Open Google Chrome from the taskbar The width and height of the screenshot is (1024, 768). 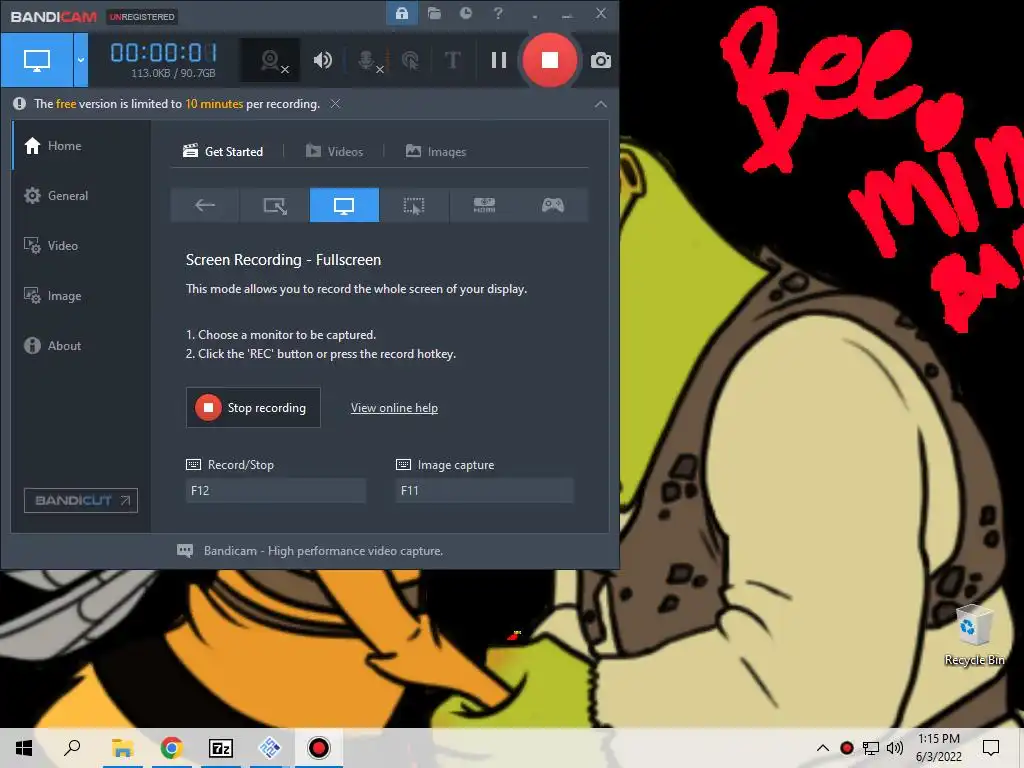171,748
